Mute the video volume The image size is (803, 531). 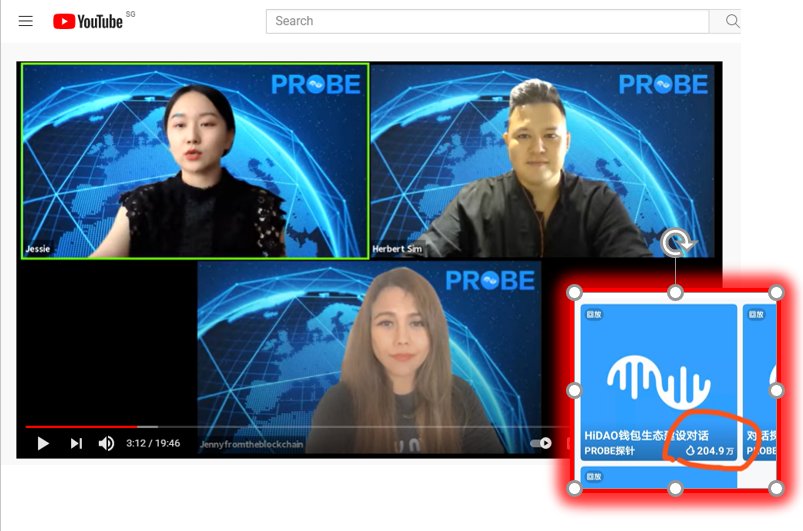[107, 443]
